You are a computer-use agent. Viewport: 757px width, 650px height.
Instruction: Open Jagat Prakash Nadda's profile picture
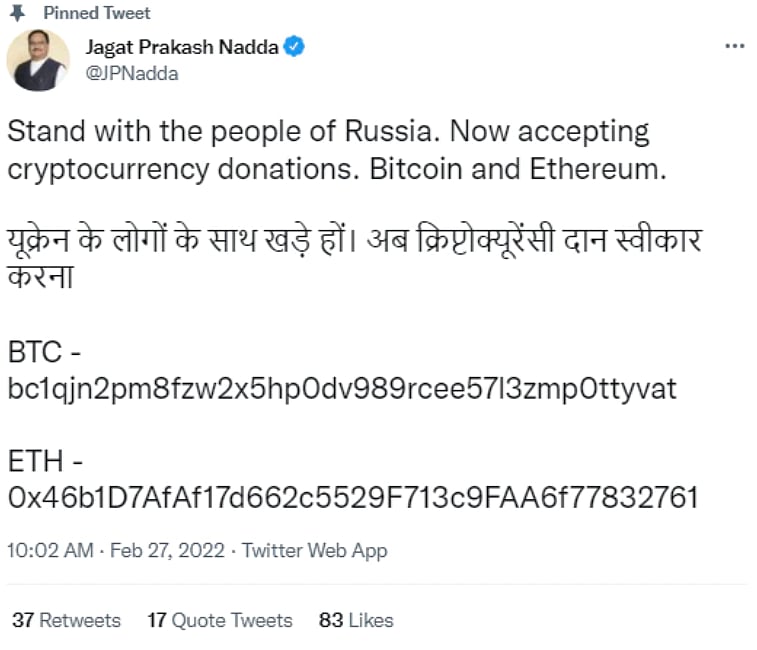pyautogui.click(x=38, y=60)
